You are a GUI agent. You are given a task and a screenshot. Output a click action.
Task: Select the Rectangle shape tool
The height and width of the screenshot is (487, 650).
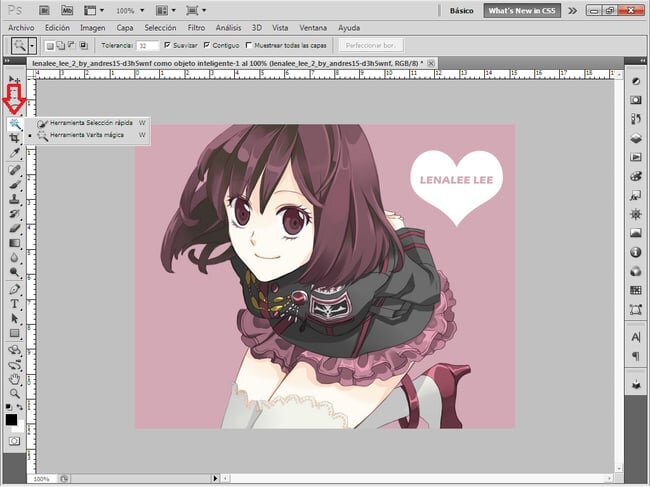[x=15, y=333]
